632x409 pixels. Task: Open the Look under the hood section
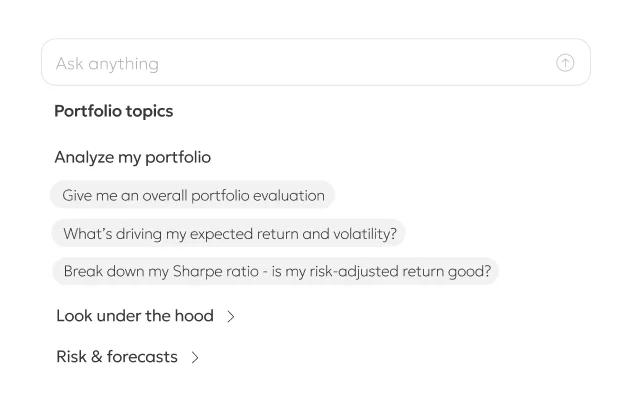[135, 316]
